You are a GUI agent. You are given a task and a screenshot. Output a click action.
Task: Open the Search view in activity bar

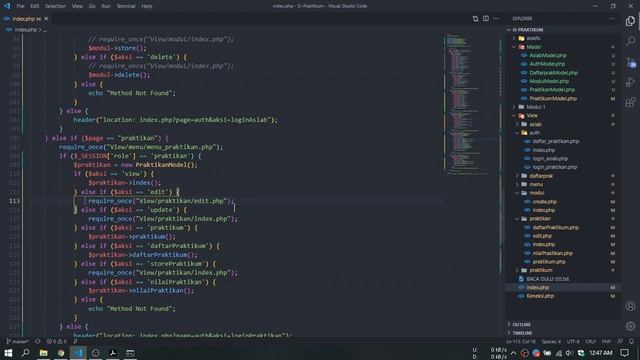tap(631, 41)
